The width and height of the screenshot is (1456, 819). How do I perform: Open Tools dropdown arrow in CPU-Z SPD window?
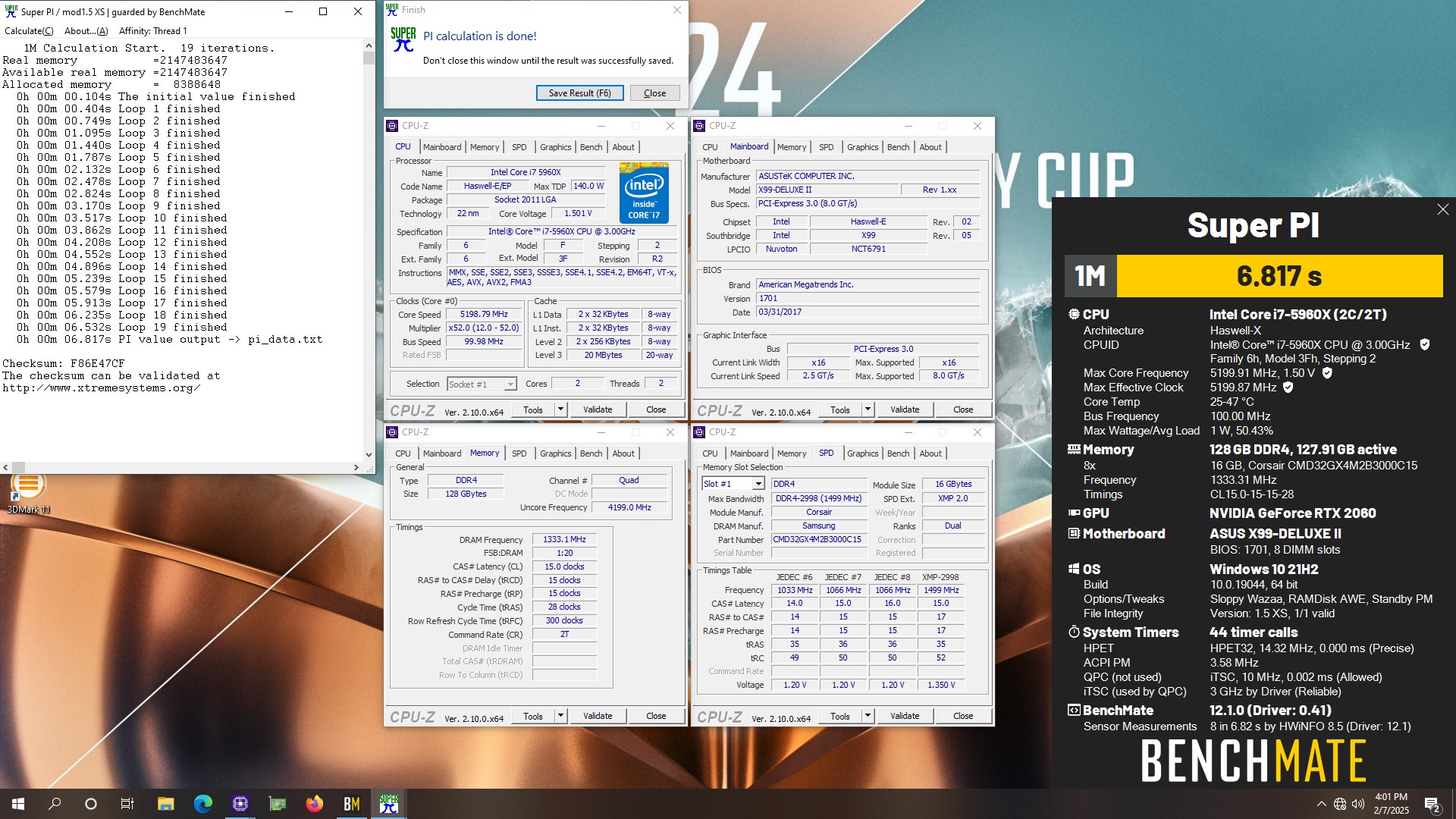point(868,716)
